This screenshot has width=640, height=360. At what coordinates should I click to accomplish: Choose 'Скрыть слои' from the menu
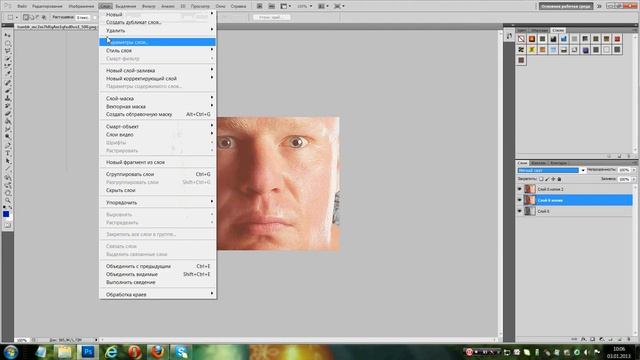pyautogui.click(x=158, y=190)
